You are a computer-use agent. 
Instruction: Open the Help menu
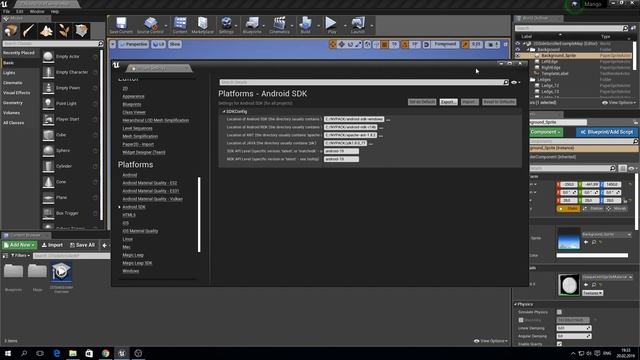pyautogui.click(x=55, y=11)
